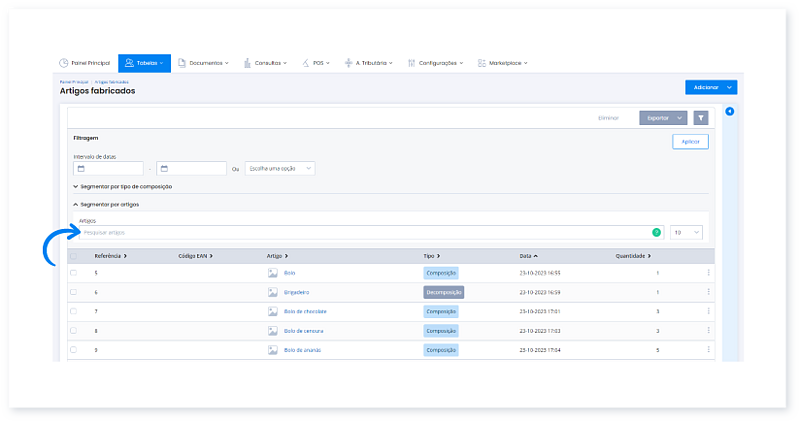This screenshot has width=800, height=422.
Task: Open the row options menu for Bolo
Action: pos(708,272)
